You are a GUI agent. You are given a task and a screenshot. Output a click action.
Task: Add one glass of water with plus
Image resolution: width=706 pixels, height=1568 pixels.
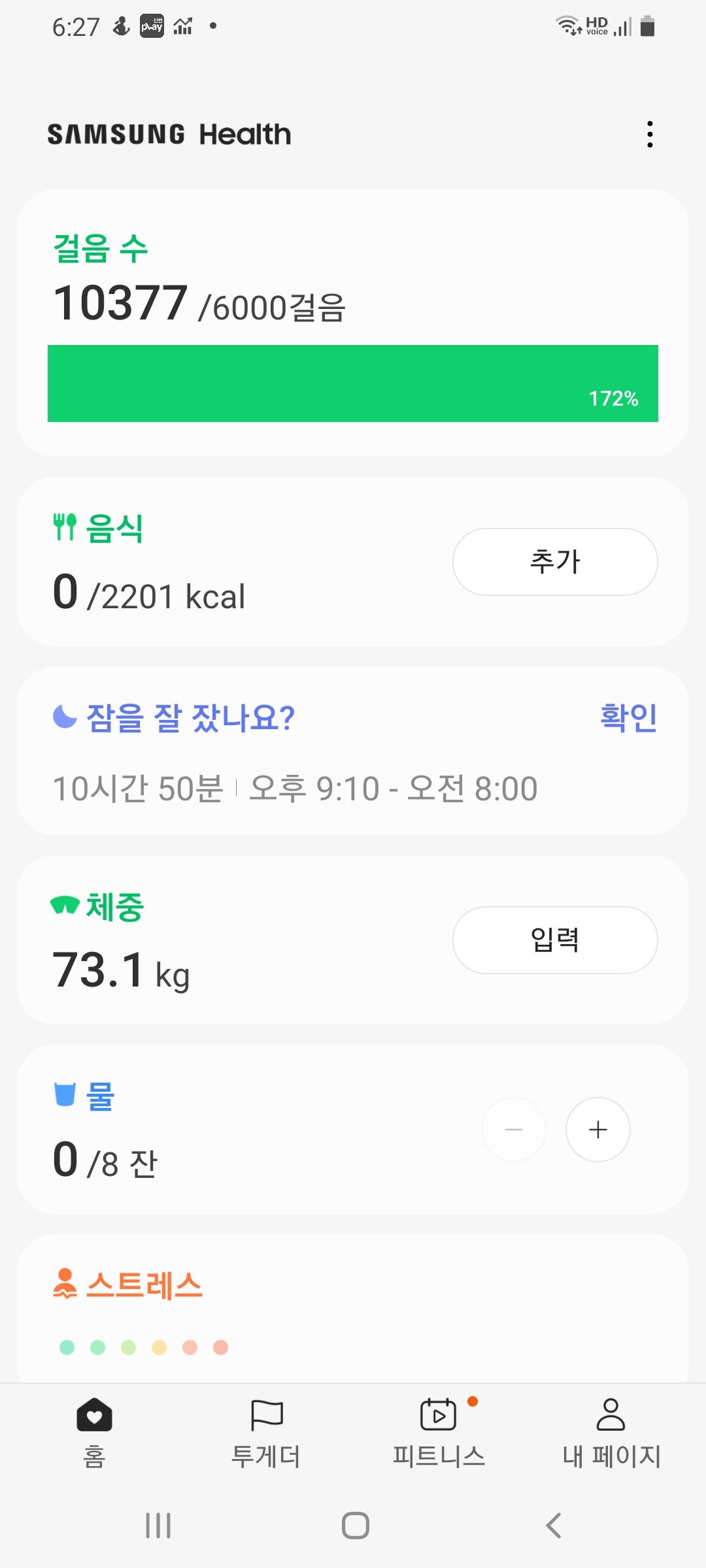click(597, 1130)
